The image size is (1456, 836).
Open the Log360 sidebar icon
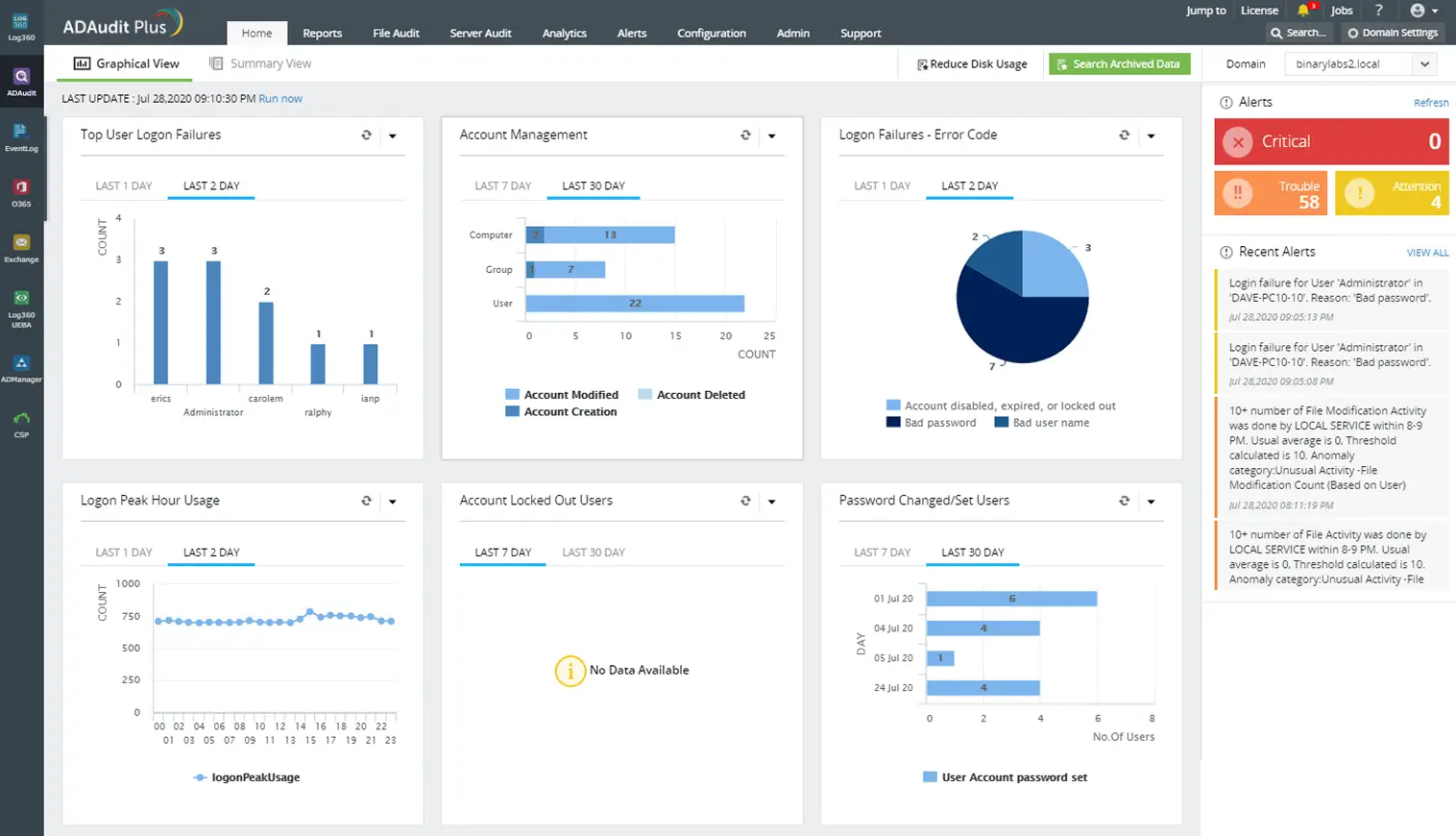[21, 26]
